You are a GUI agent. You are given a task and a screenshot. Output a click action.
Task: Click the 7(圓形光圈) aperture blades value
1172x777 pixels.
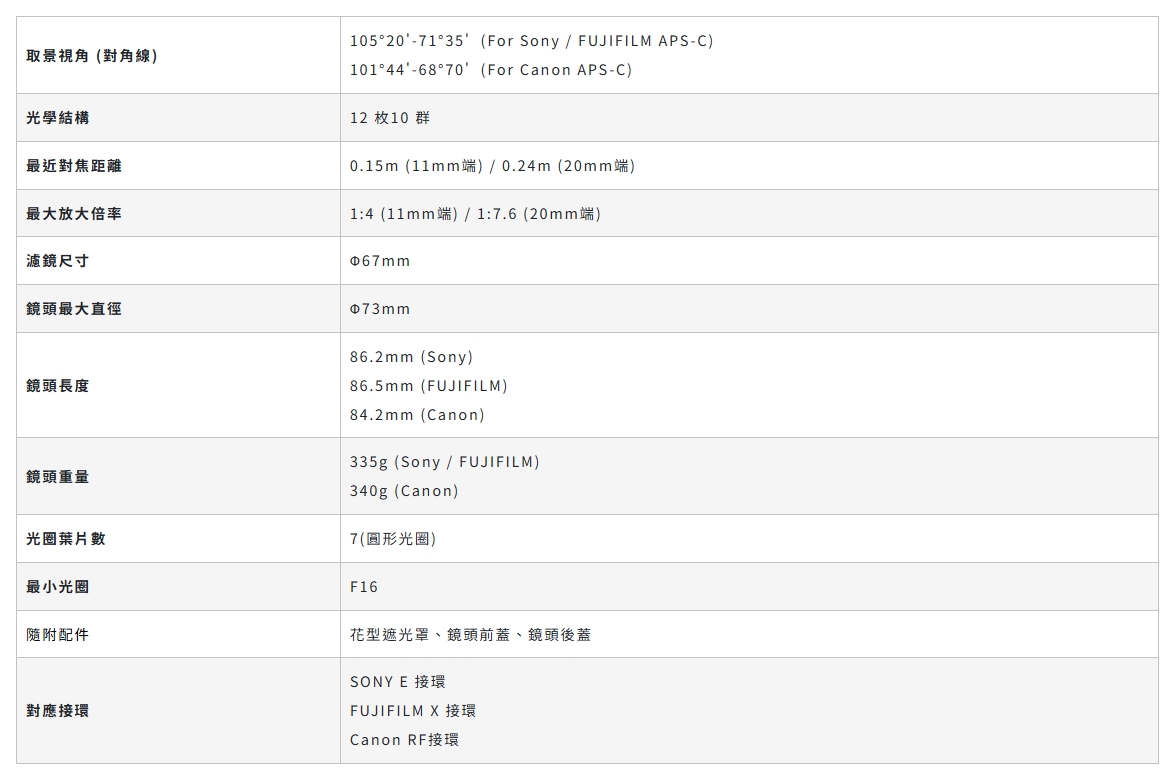pyautogui.click(x=393, y=539)
